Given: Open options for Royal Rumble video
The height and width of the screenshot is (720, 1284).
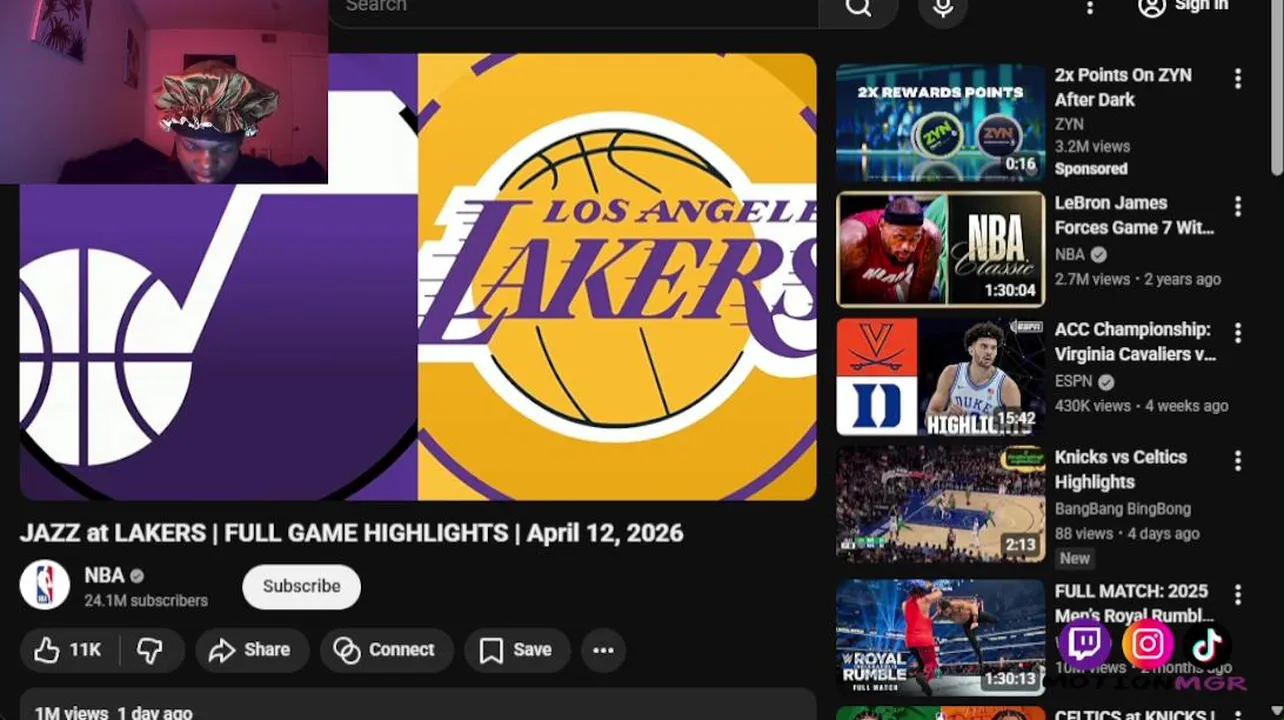Looking at the screenshot, I should [x=1238, y=594].
